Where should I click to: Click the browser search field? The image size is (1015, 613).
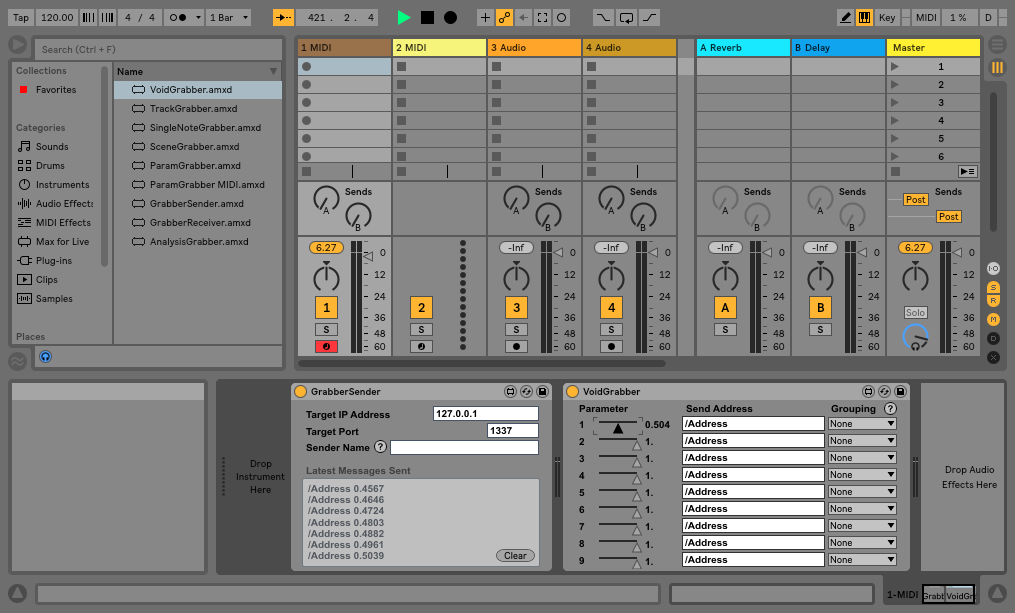tap(159, 49)
